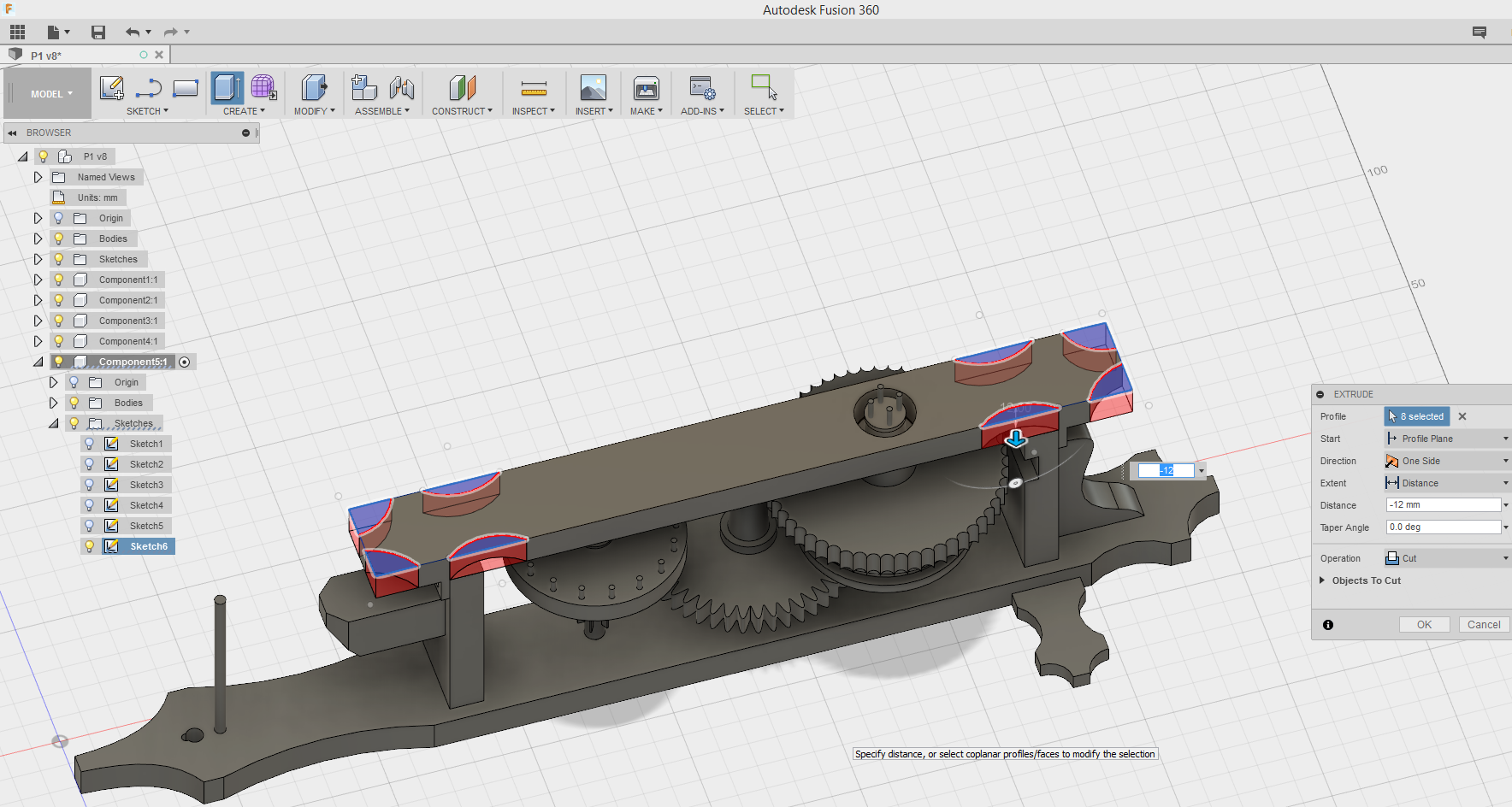The width and height of the screenshot is (1512, 807).
Task: Expand the Component1:1 tree node
Action: [x=38, y=280]
